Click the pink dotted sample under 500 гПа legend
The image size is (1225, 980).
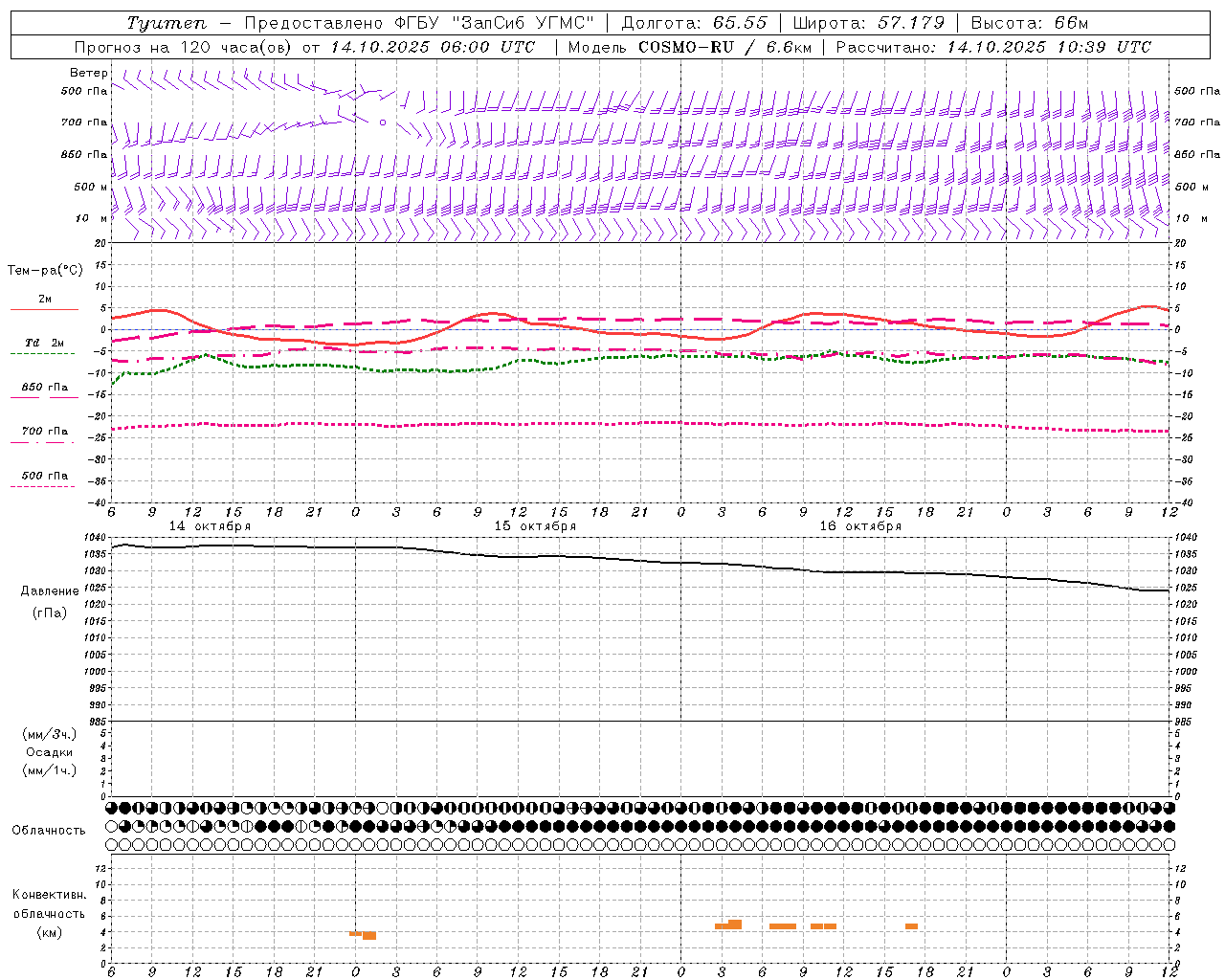coord(42,486)
